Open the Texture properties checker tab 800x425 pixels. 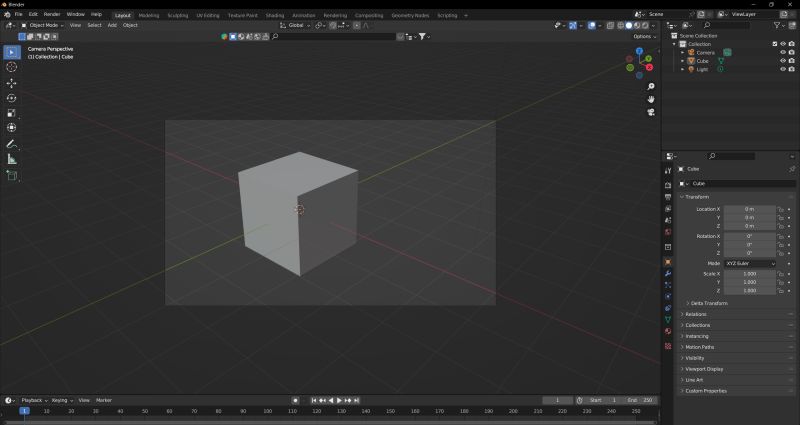click(668, 346)
